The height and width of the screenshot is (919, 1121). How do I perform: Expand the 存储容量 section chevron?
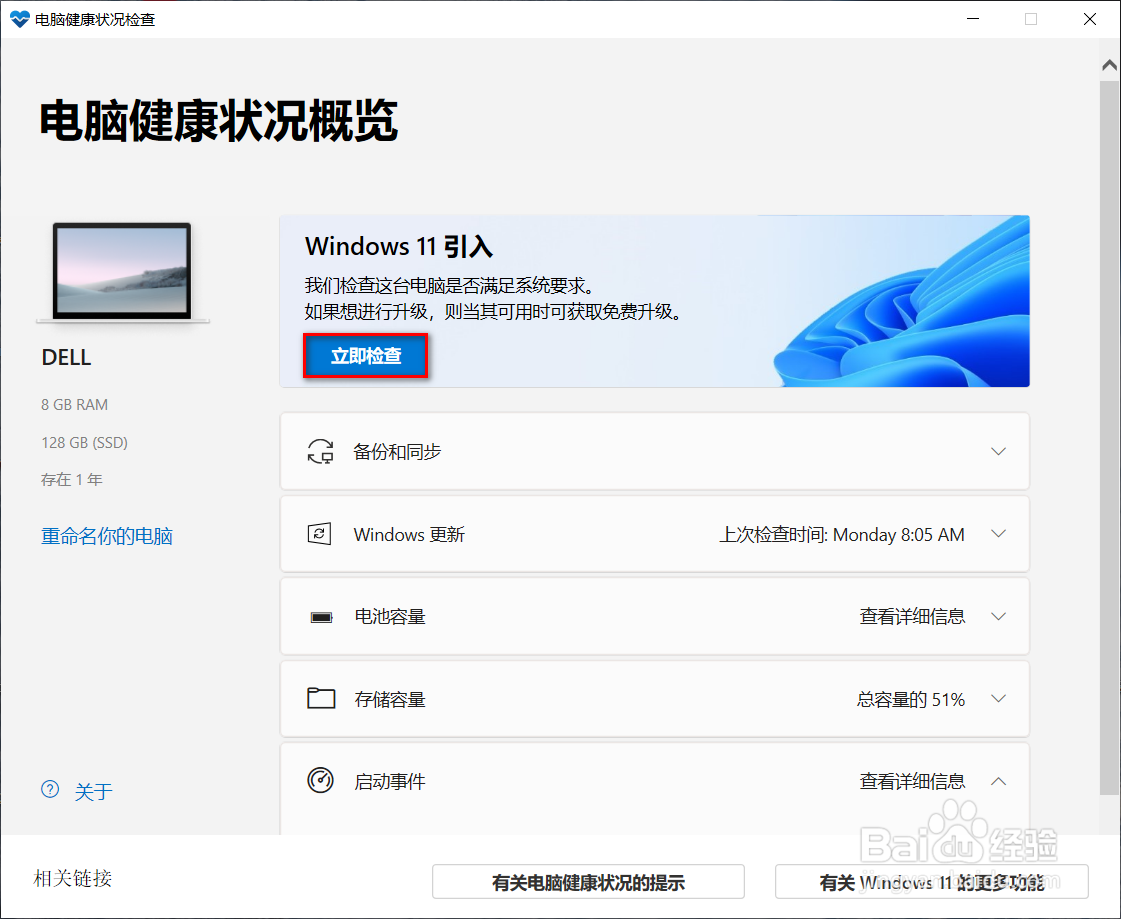click(x=999, y=699)
